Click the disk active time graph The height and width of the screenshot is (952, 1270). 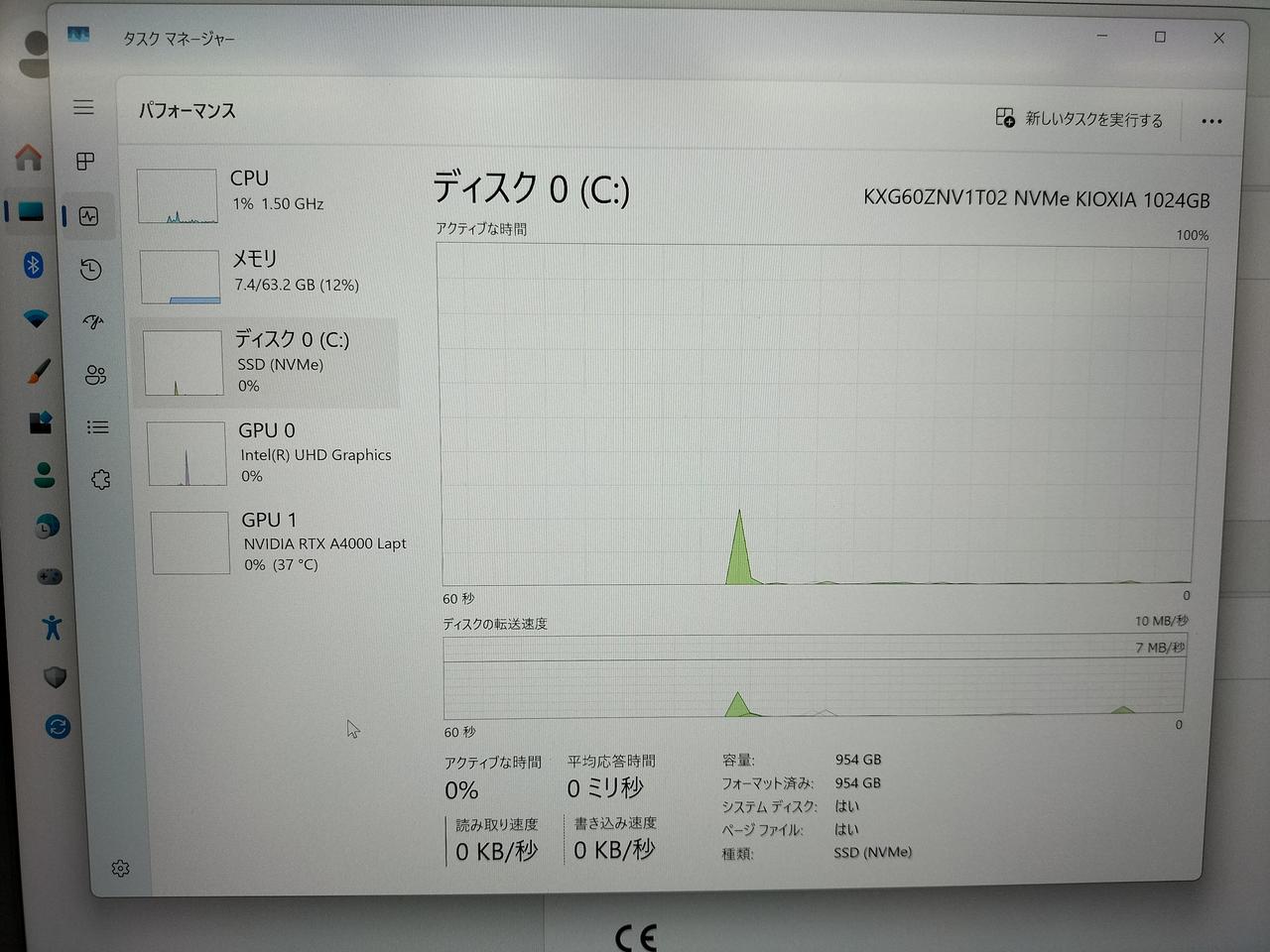tap(819, 416)
